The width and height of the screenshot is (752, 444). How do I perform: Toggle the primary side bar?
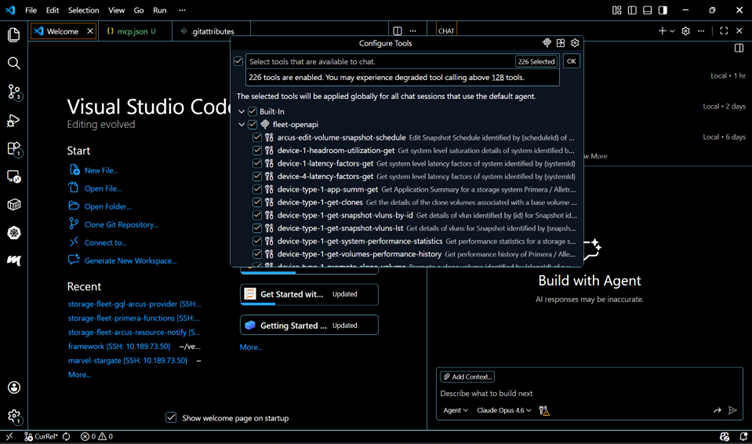632,10
